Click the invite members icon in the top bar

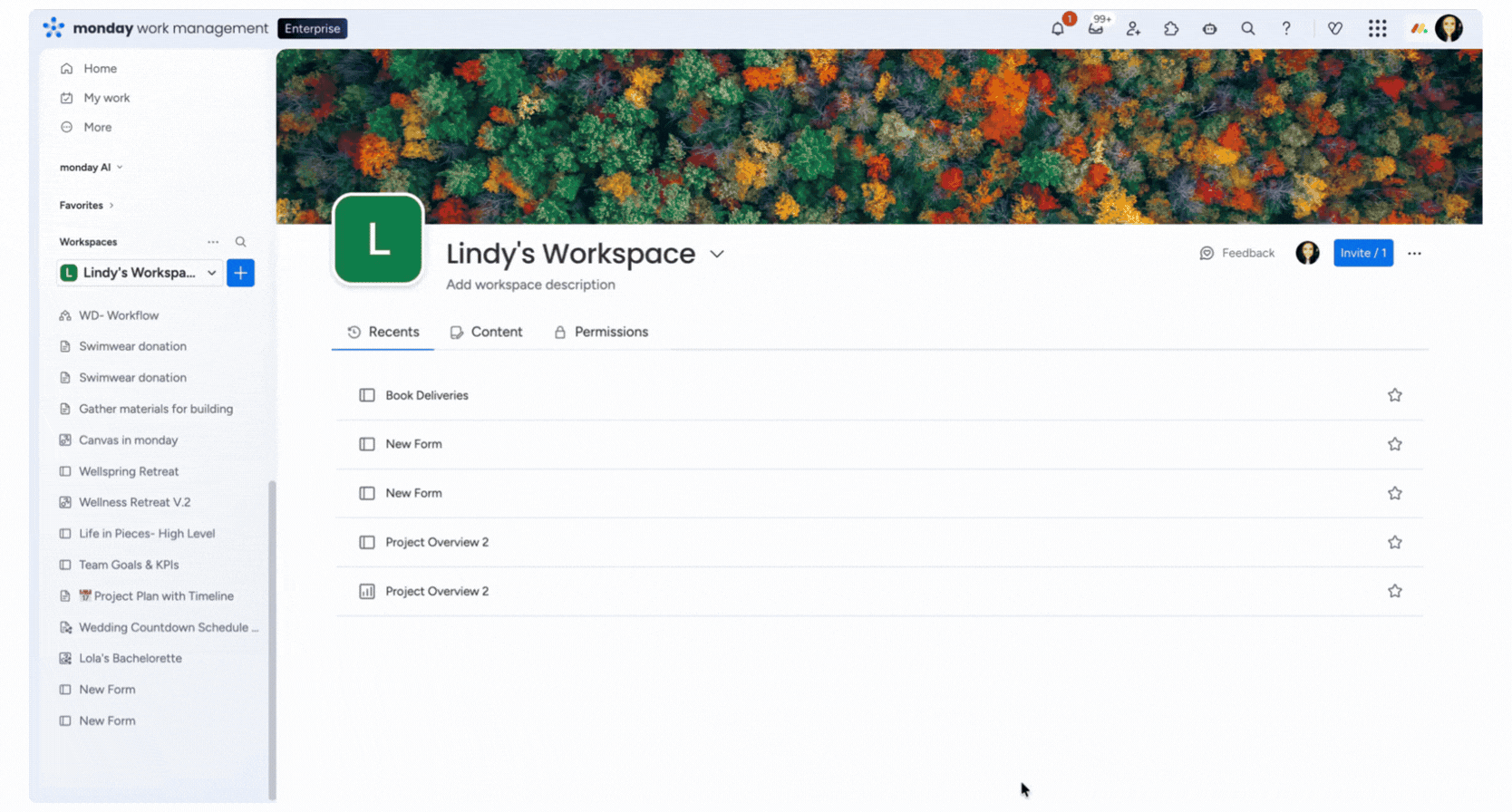point(1133,29)
